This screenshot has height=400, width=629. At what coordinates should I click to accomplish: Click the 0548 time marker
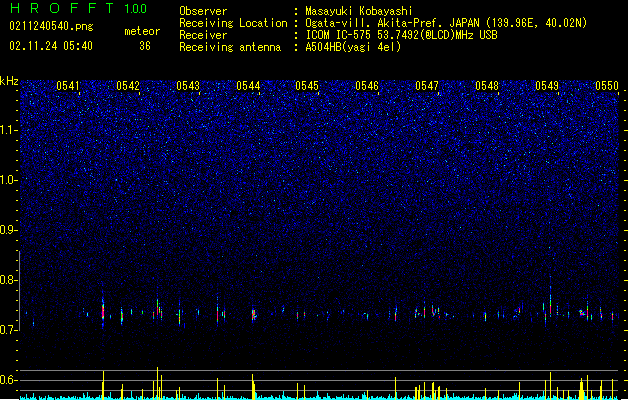tap(487, 86)
